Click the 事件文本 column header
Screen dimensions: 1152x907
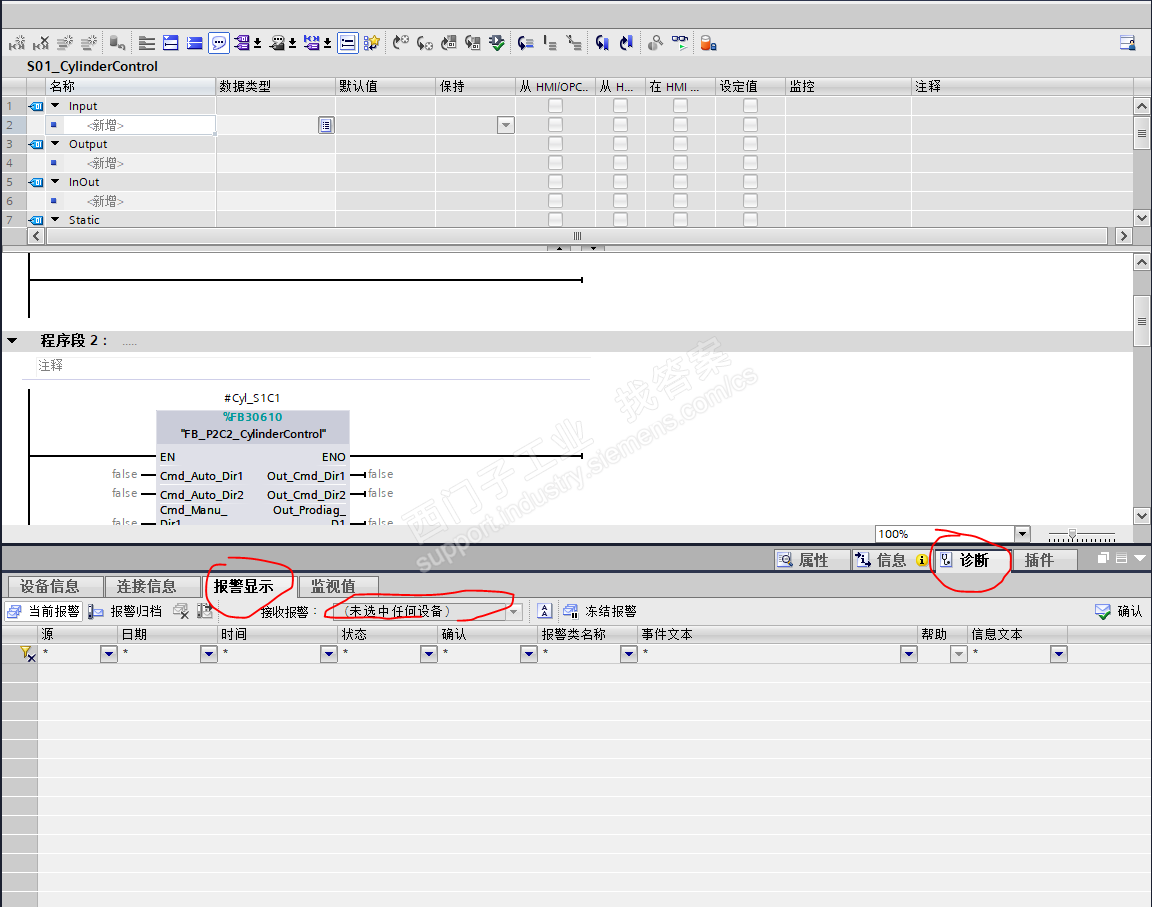778,634
